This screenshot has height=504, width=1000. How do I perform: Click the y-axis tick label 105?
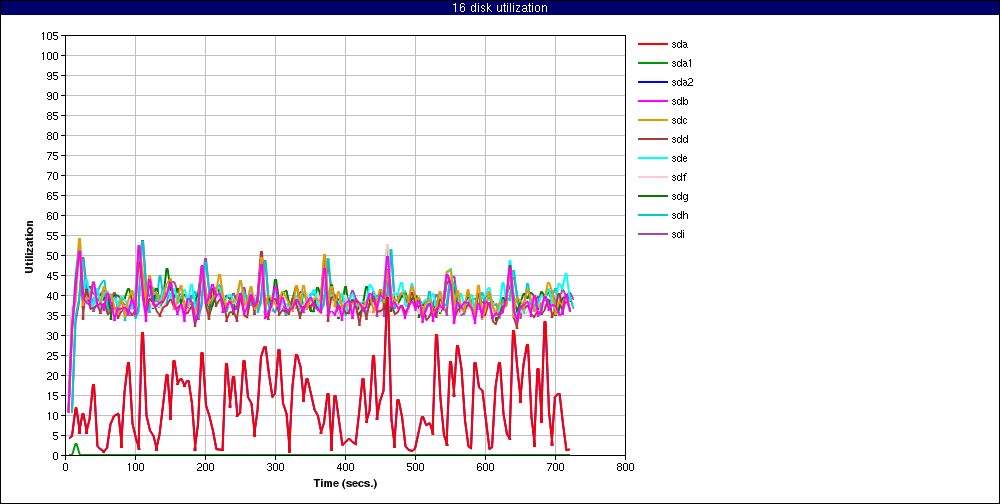(x=52, y=36)
